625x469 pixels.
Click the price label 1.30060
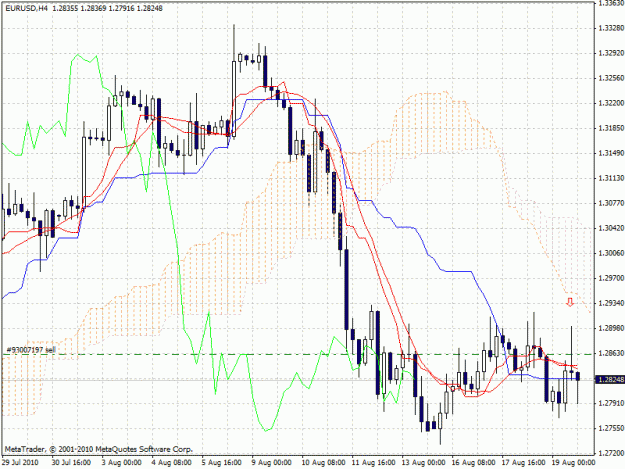[611, 253]
